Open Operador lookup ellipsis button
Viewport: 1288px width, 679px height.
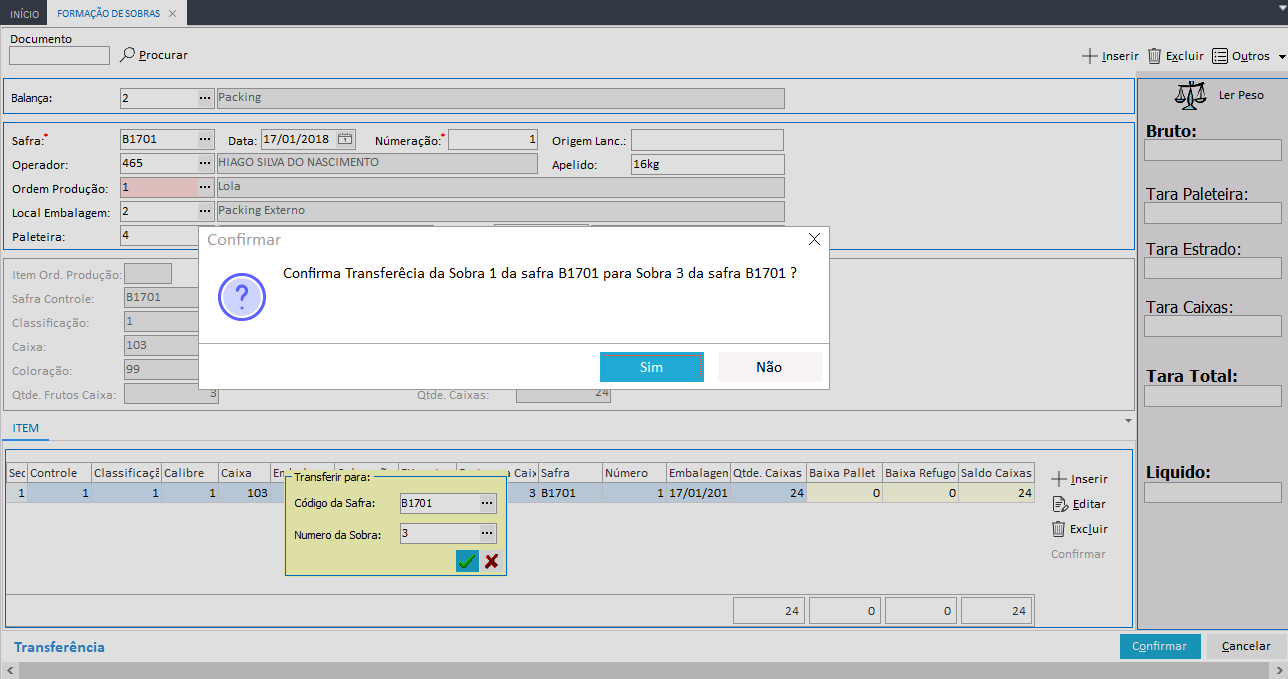point(205,163)
